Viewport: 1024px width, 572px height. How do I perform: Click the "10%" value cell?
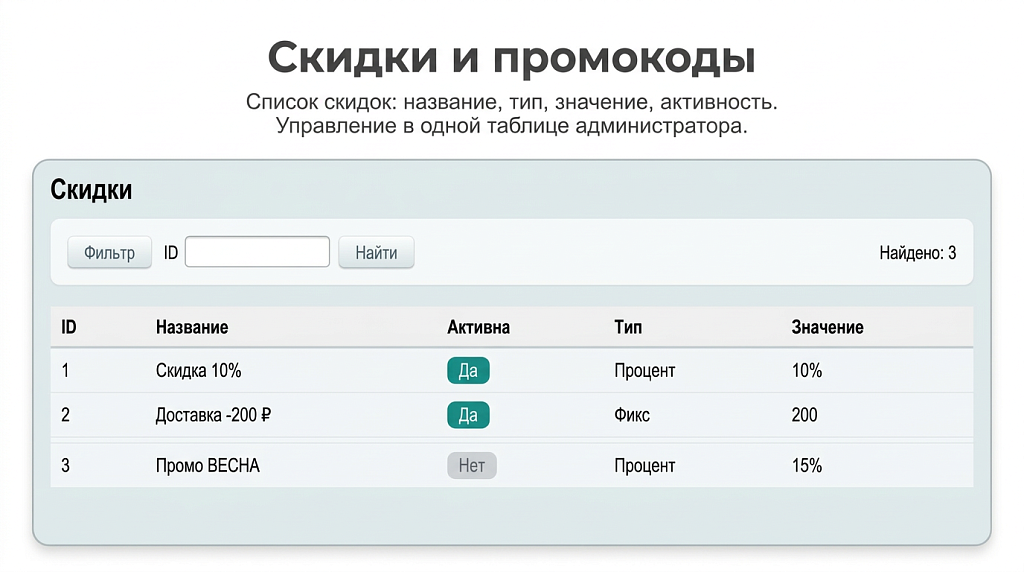[x=806, y=371]
